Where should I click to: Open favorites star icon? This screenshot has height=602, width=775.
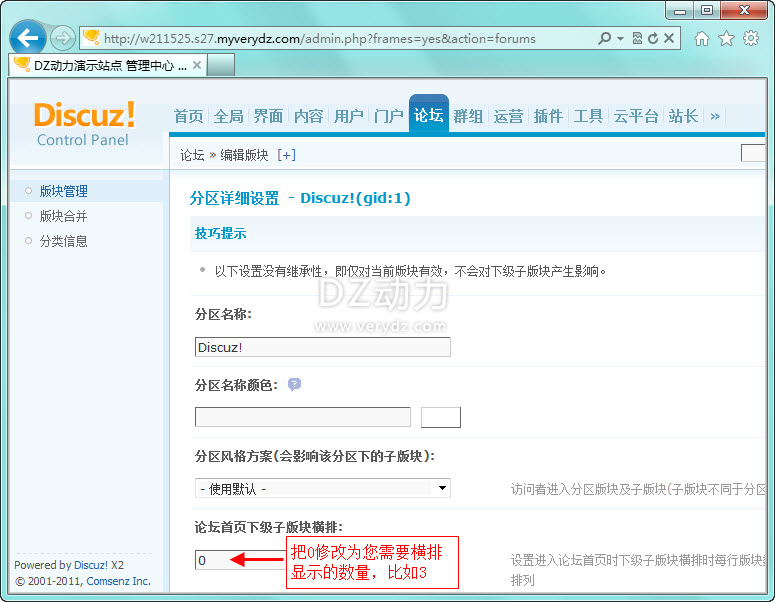(x=726, y=38)
